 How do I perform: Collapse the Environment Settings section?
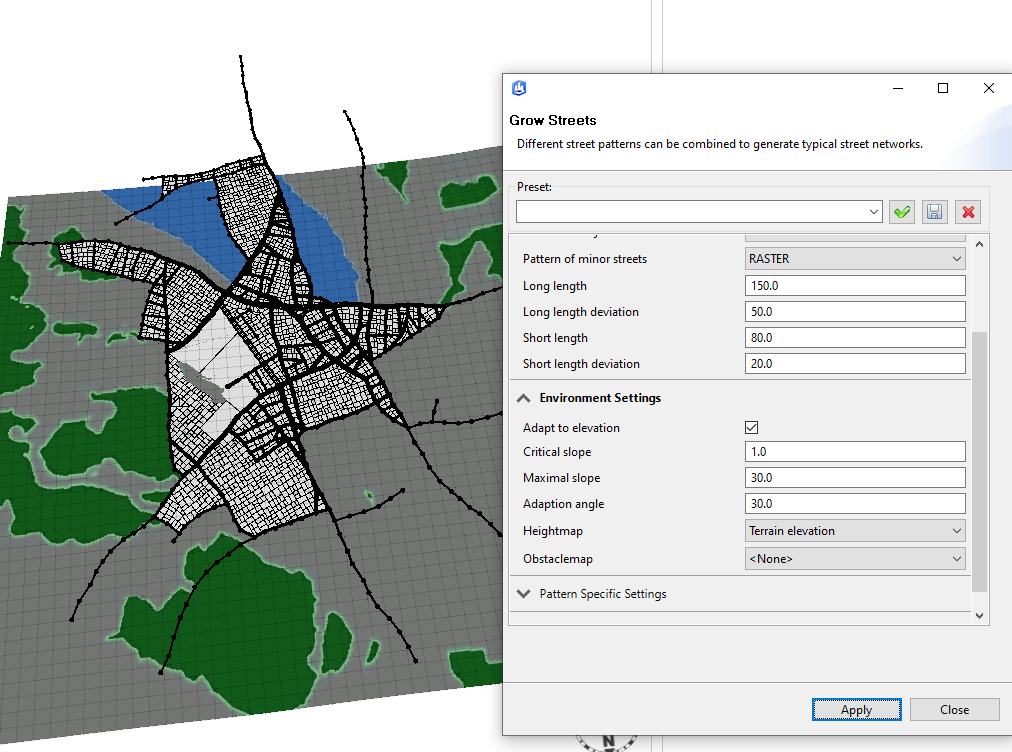pos(523,397)
